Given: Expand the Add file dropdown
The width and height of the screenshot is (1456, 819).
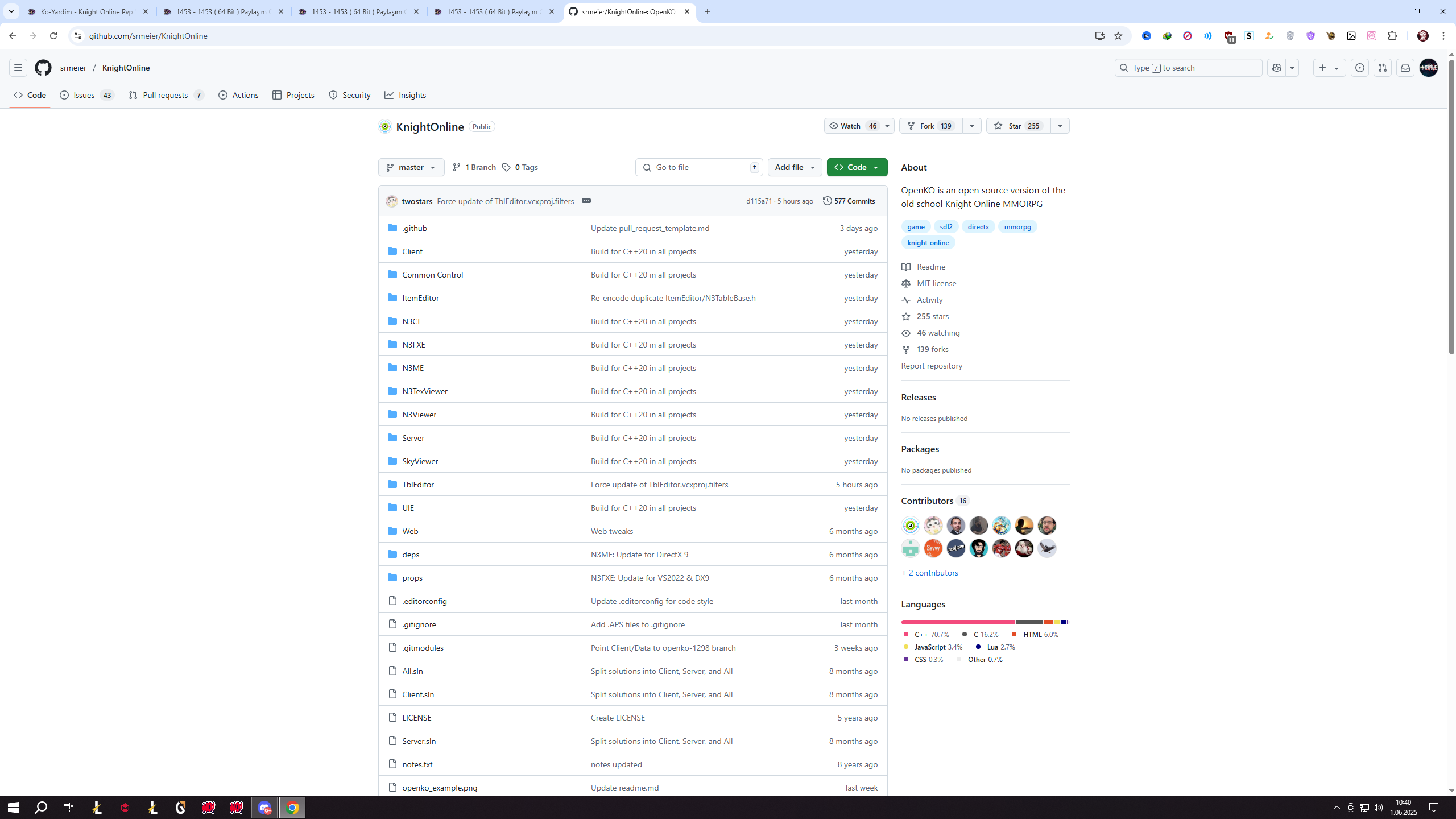Looking at the screenshot, I should (x=795, y=167).
